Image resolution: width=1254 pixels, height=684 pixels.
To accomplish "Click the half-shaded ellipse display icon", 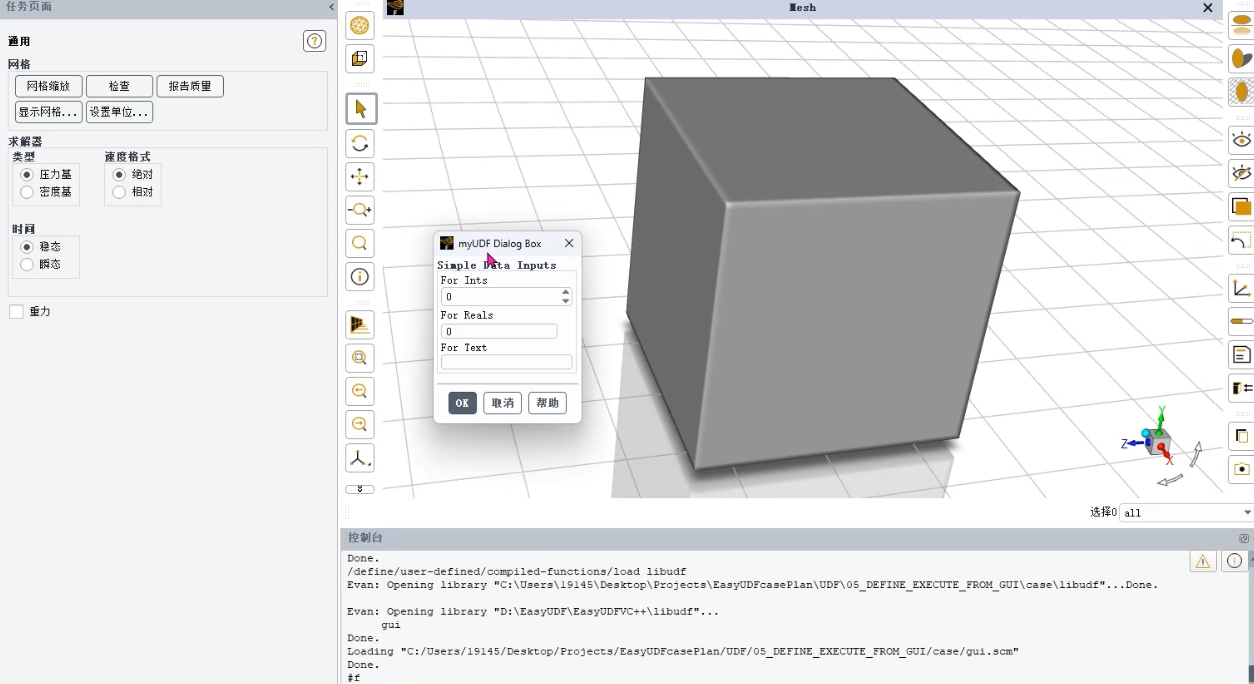I will click(1242, 59).
